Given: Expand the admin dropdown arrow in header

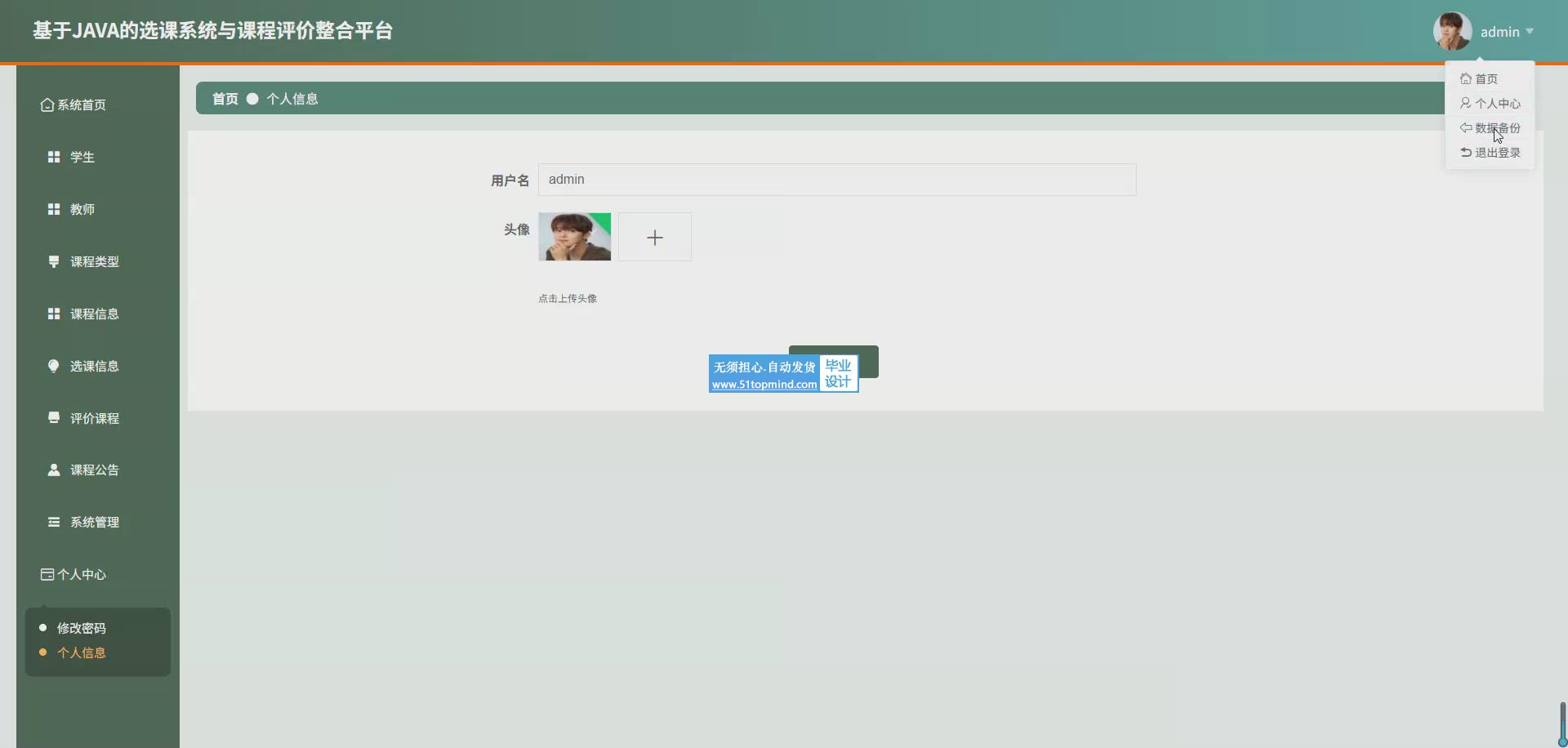Looking at the screenshot, I should click(1529, 32).
